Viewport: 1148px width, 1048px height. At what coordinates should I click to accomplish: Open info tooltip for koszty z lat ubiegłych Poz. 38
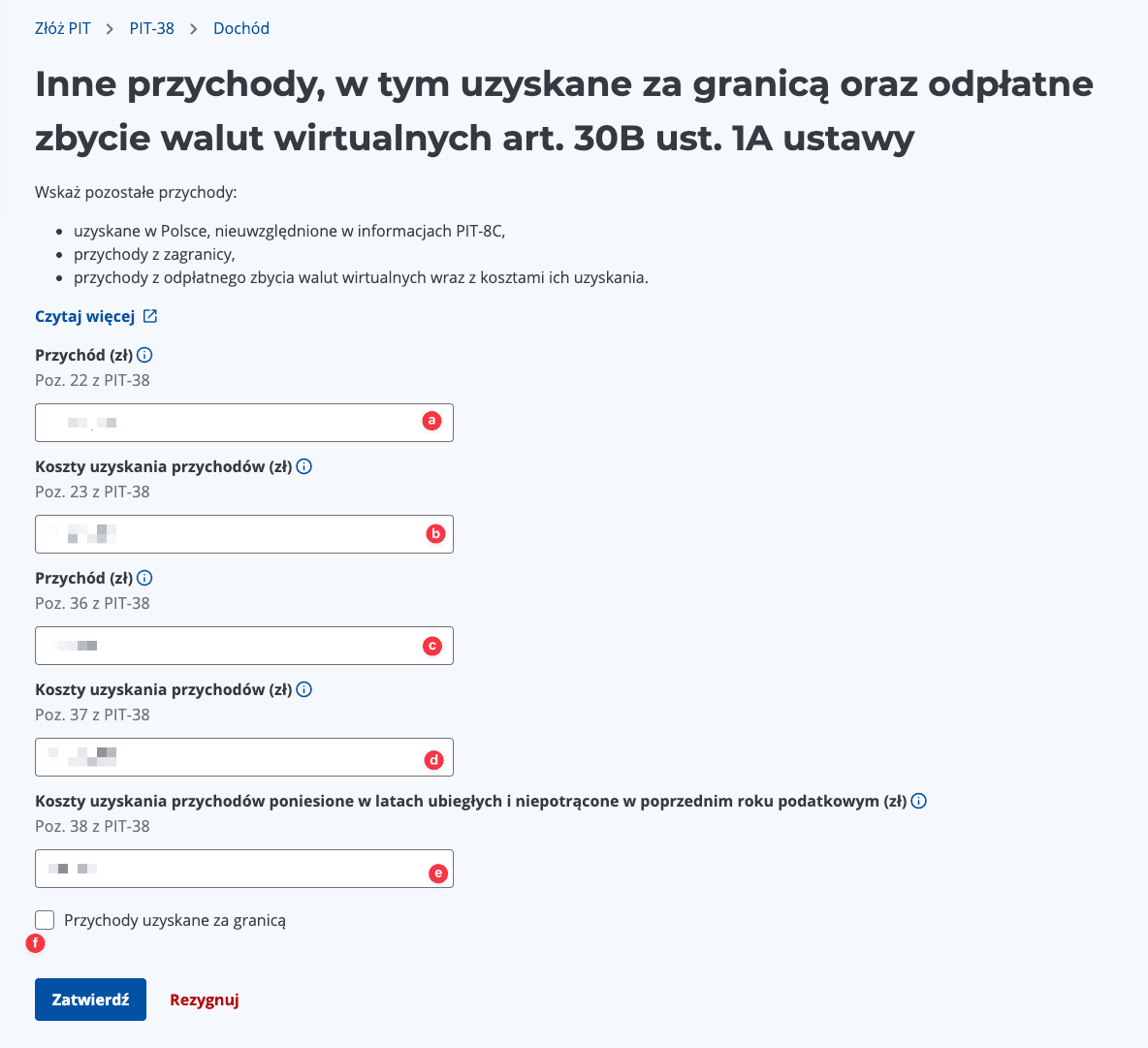[918, 801]
